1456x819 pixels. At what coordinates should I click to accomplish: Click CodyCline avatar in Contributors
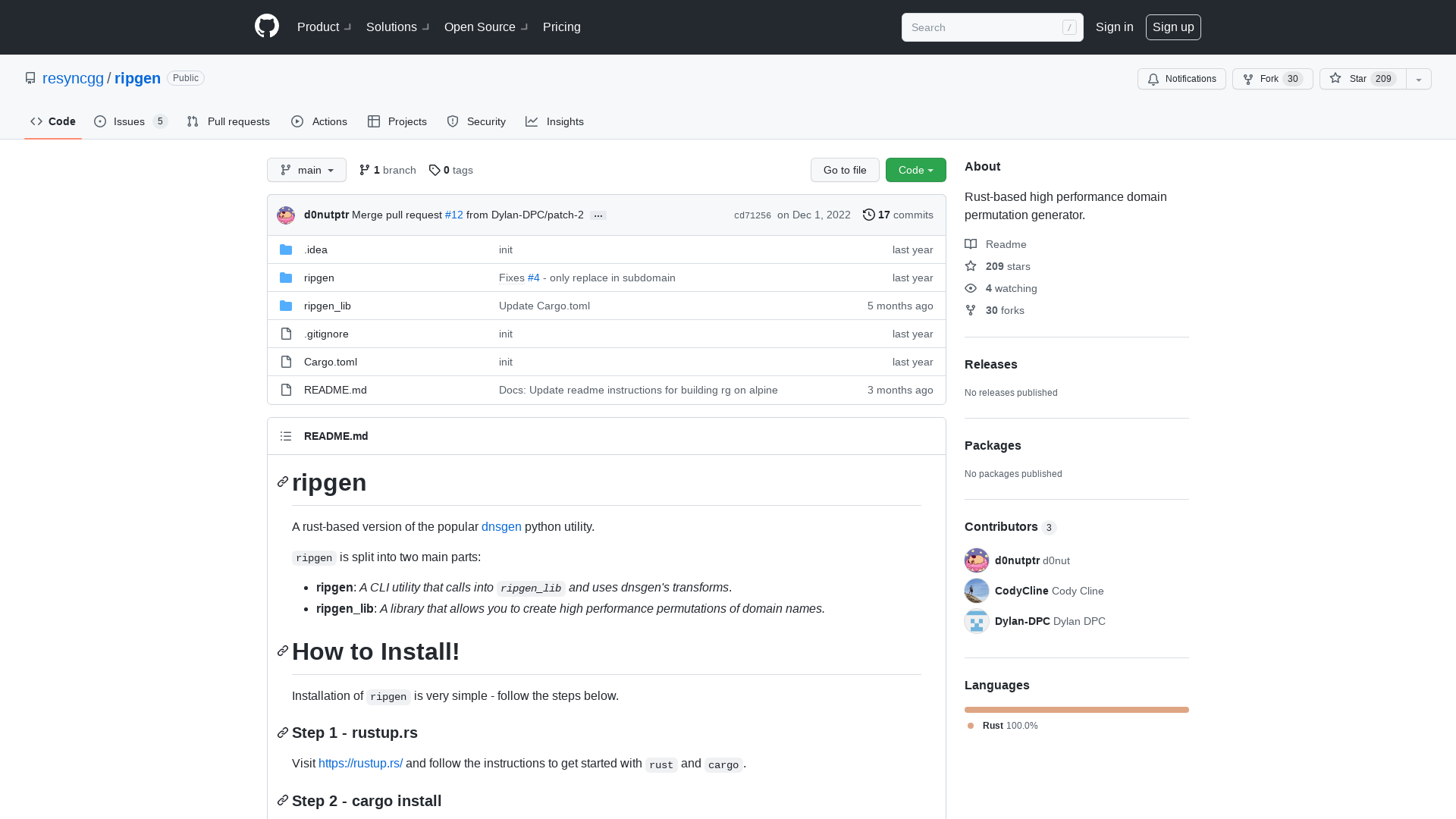977,591
